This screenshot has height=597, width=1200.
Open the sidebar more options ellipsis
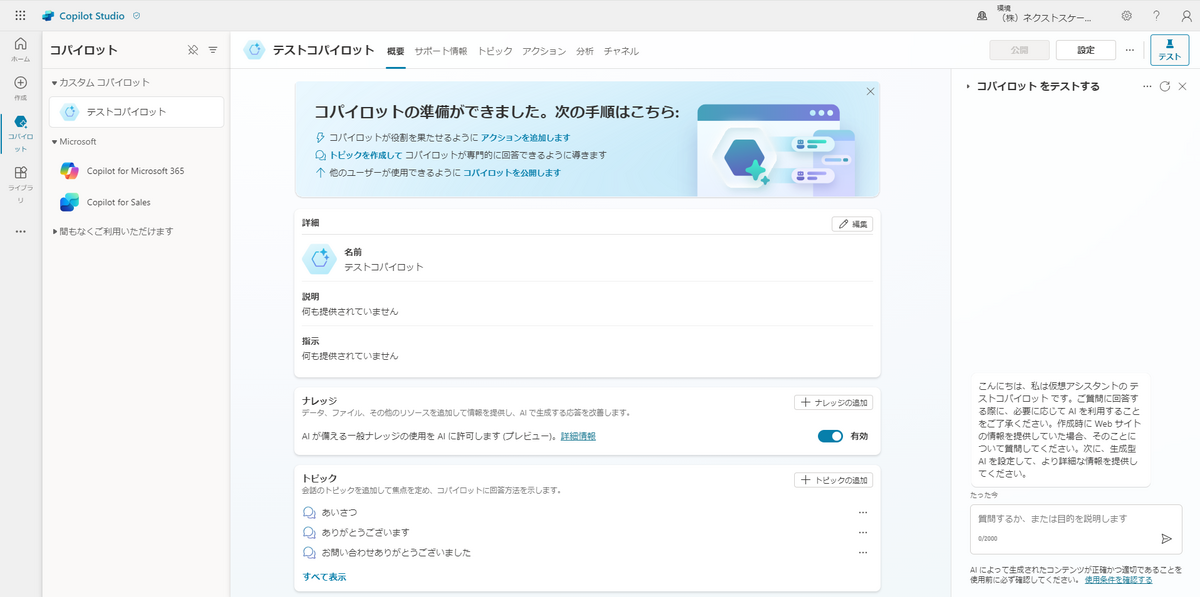coord(20,232)
